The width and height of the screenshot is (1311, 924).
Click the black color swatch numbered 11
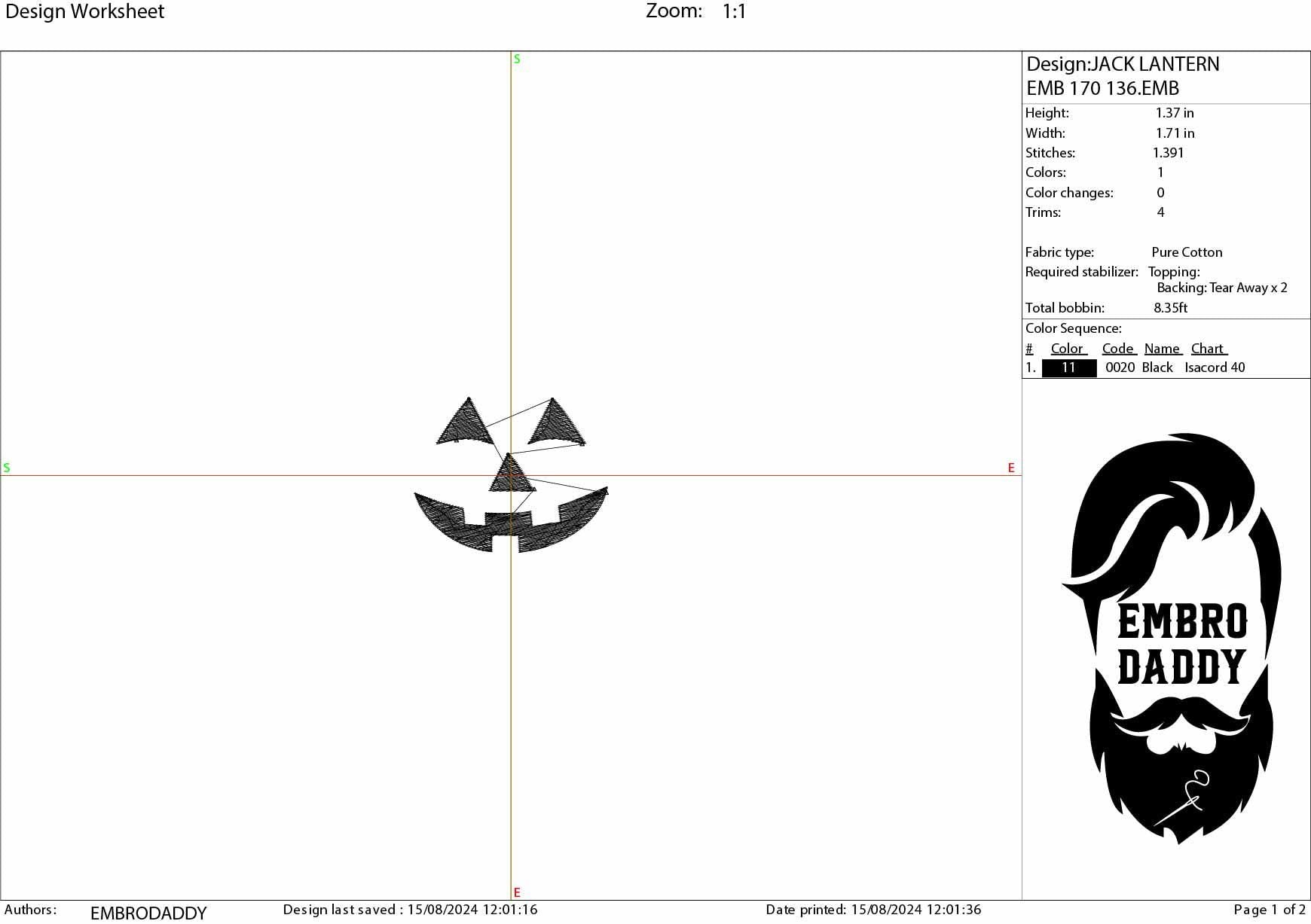click(x=1068, y=367)
